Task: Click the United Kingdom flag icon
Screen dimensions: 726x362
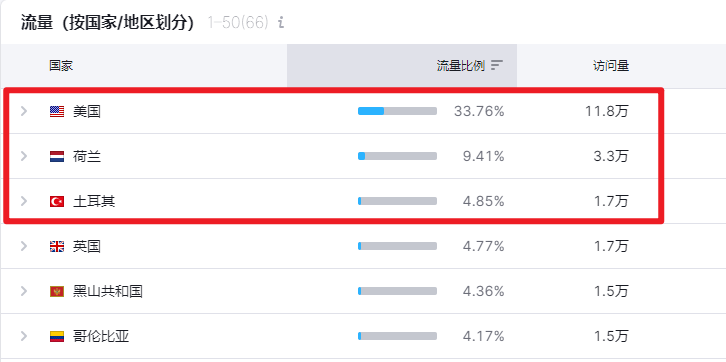Action: 57,246
